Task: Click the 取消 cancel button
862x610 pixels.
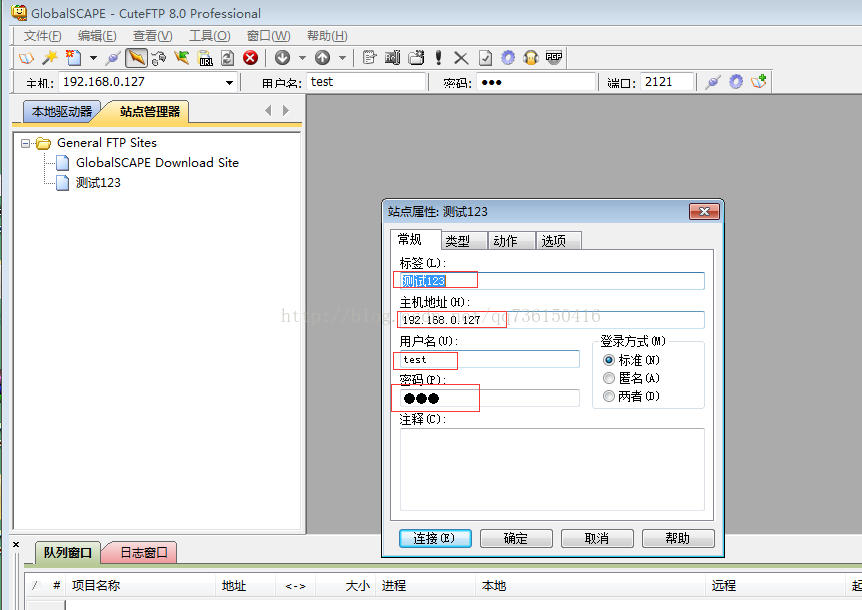Action: tap(597, 539)
